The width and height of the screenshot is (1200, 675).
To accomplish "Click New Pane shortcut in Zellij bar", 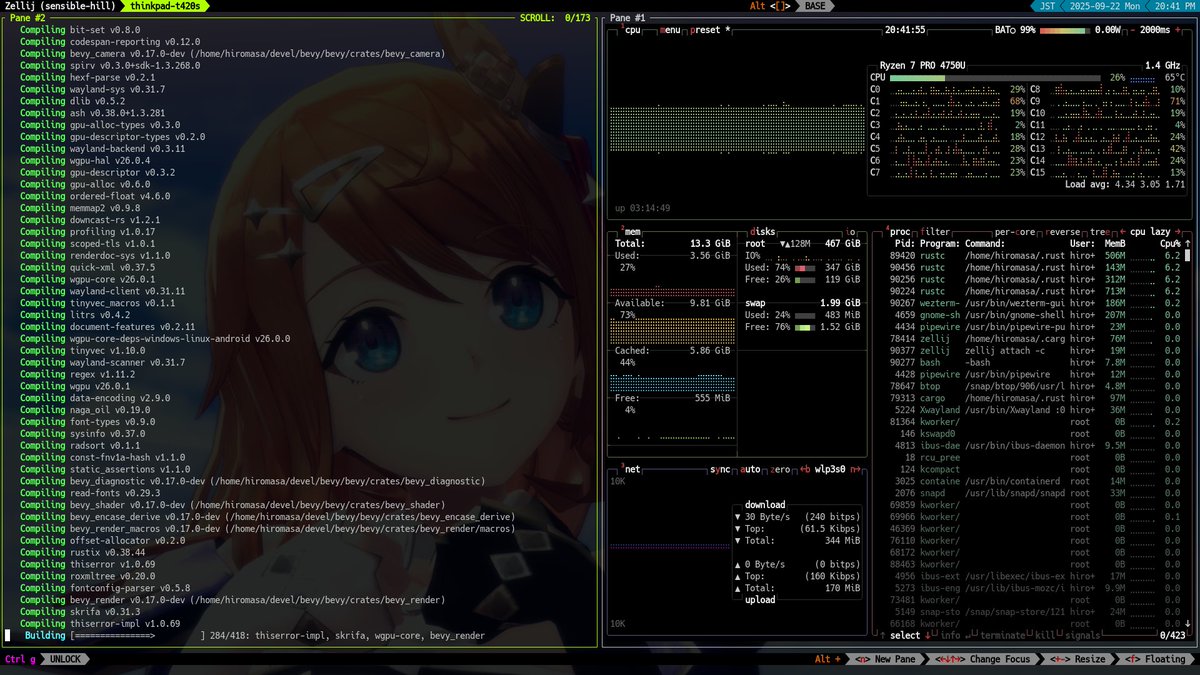I will 886,659.
